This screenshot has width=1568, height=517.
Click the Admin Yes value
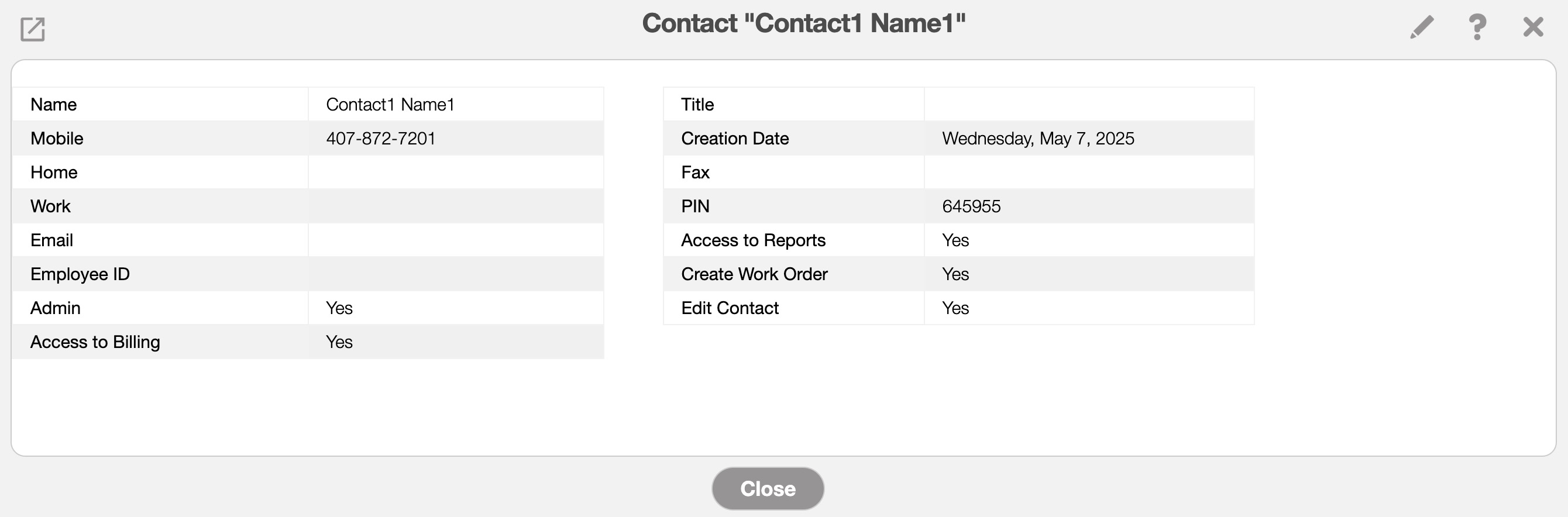coord(339,308)
